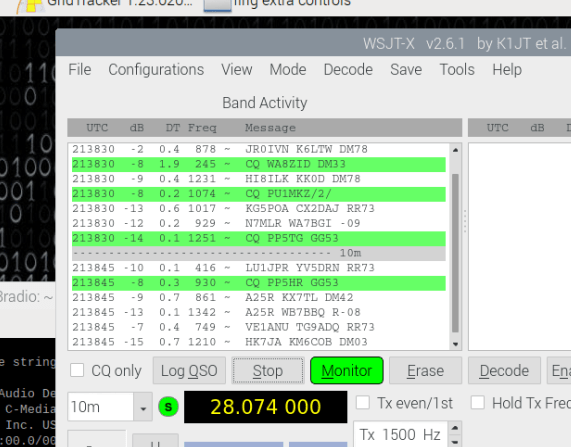Click the Log QSO button
Image resolution: width=571 pixels, height=447 pixels.
point(189,370)
